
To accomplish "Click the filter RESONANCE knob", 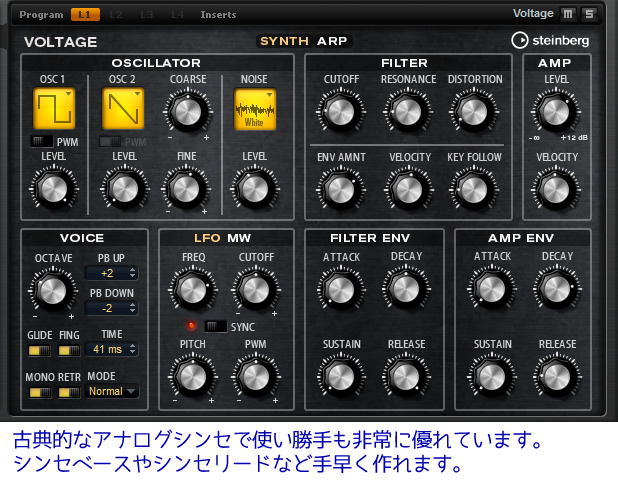I will [408, 112].
